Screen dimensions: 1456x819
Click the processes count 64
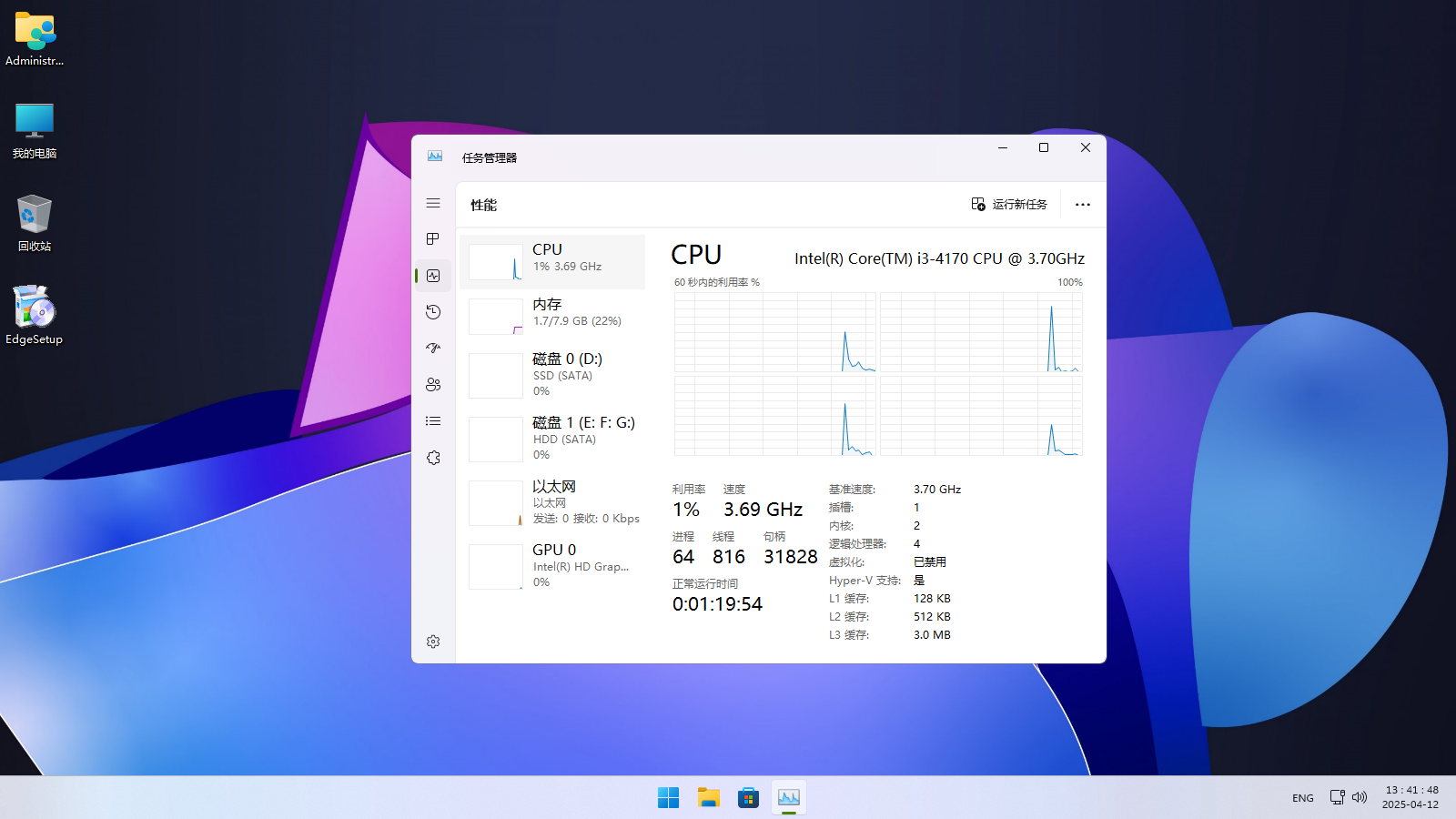pos(683,557)
